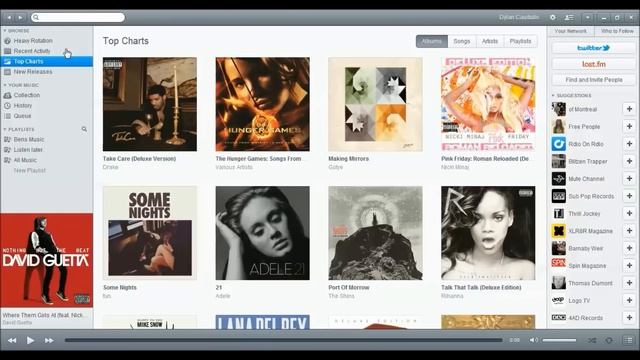Follow 4AD Records with plus button
640x360 pixels.
coord(629,318)
